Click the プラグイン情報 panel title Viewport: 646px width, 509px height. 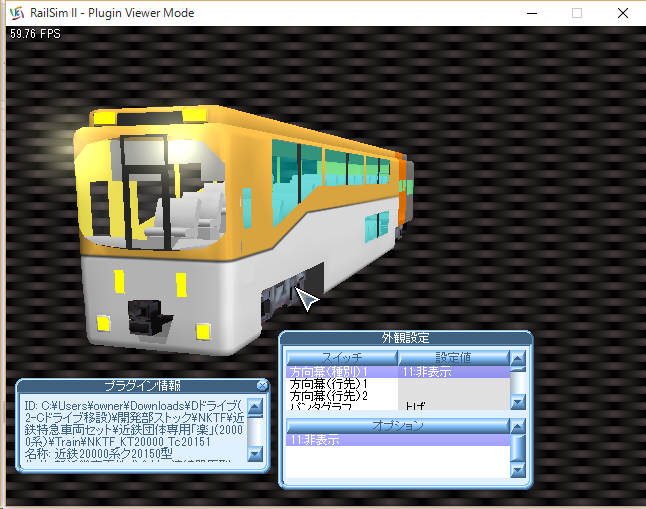(143, 385)
